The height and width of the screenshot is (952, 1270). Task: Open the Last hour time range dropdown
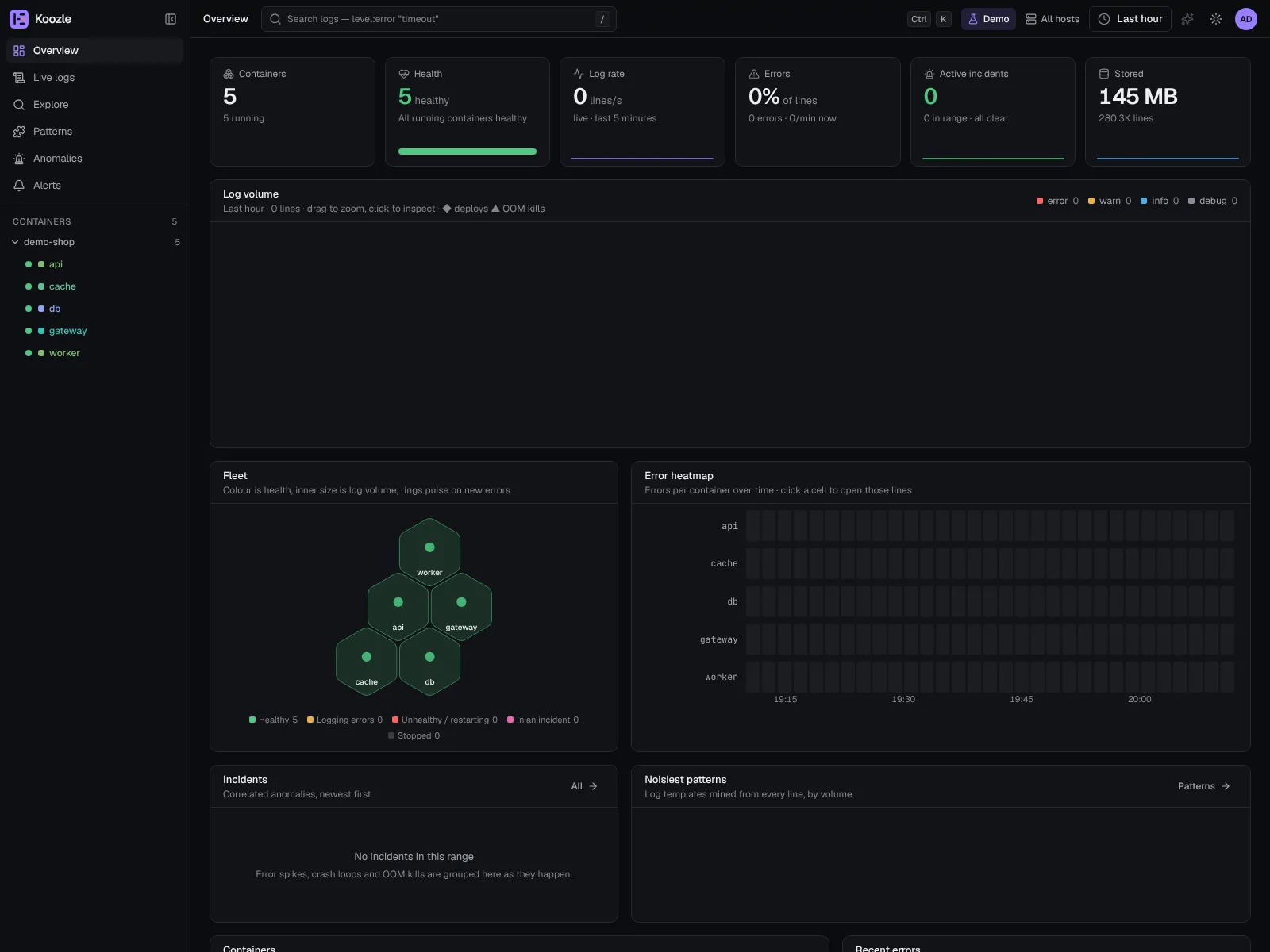[x=1130, y=19]
